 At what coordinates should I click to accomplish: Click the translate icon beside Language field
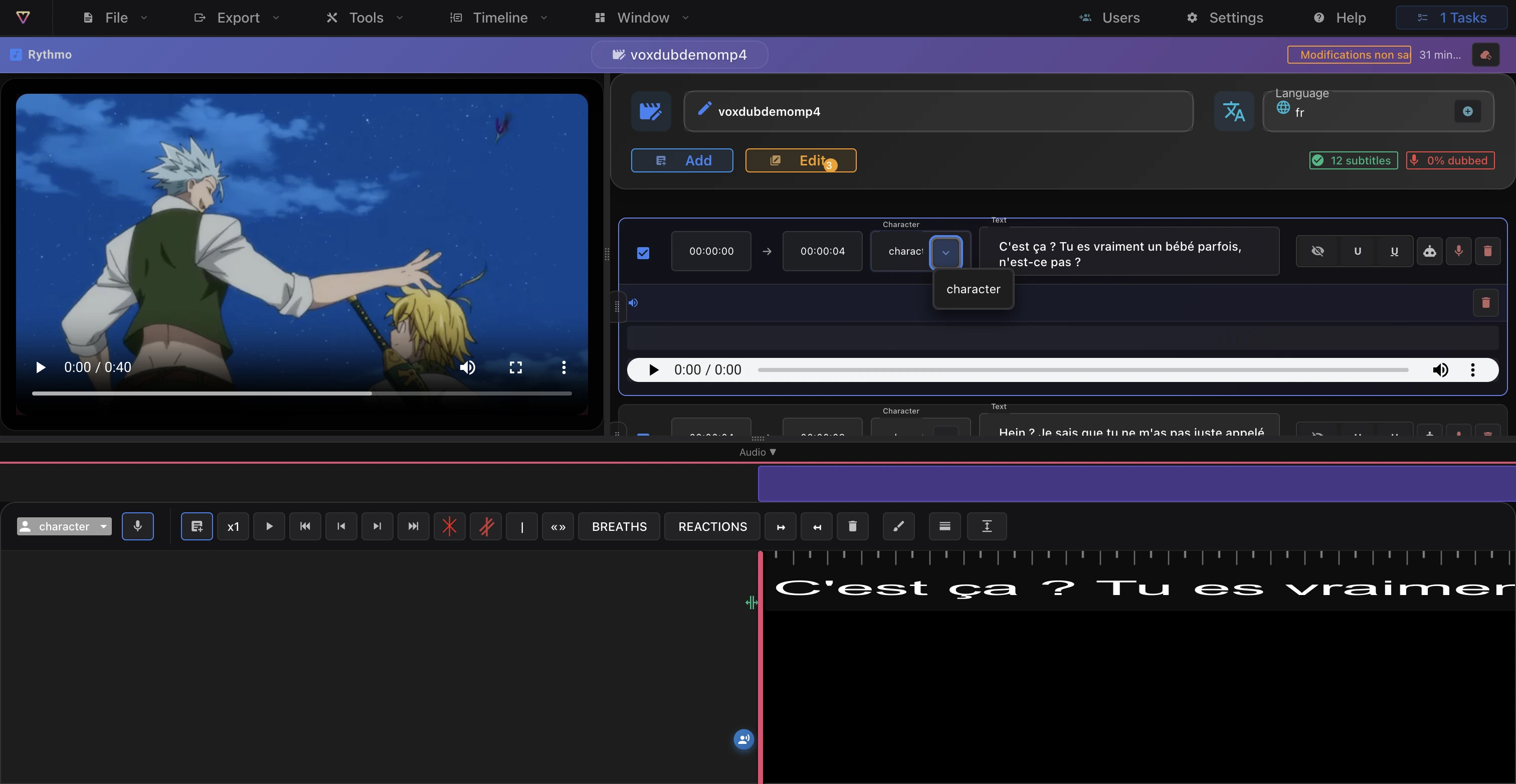pos(1234,111)
